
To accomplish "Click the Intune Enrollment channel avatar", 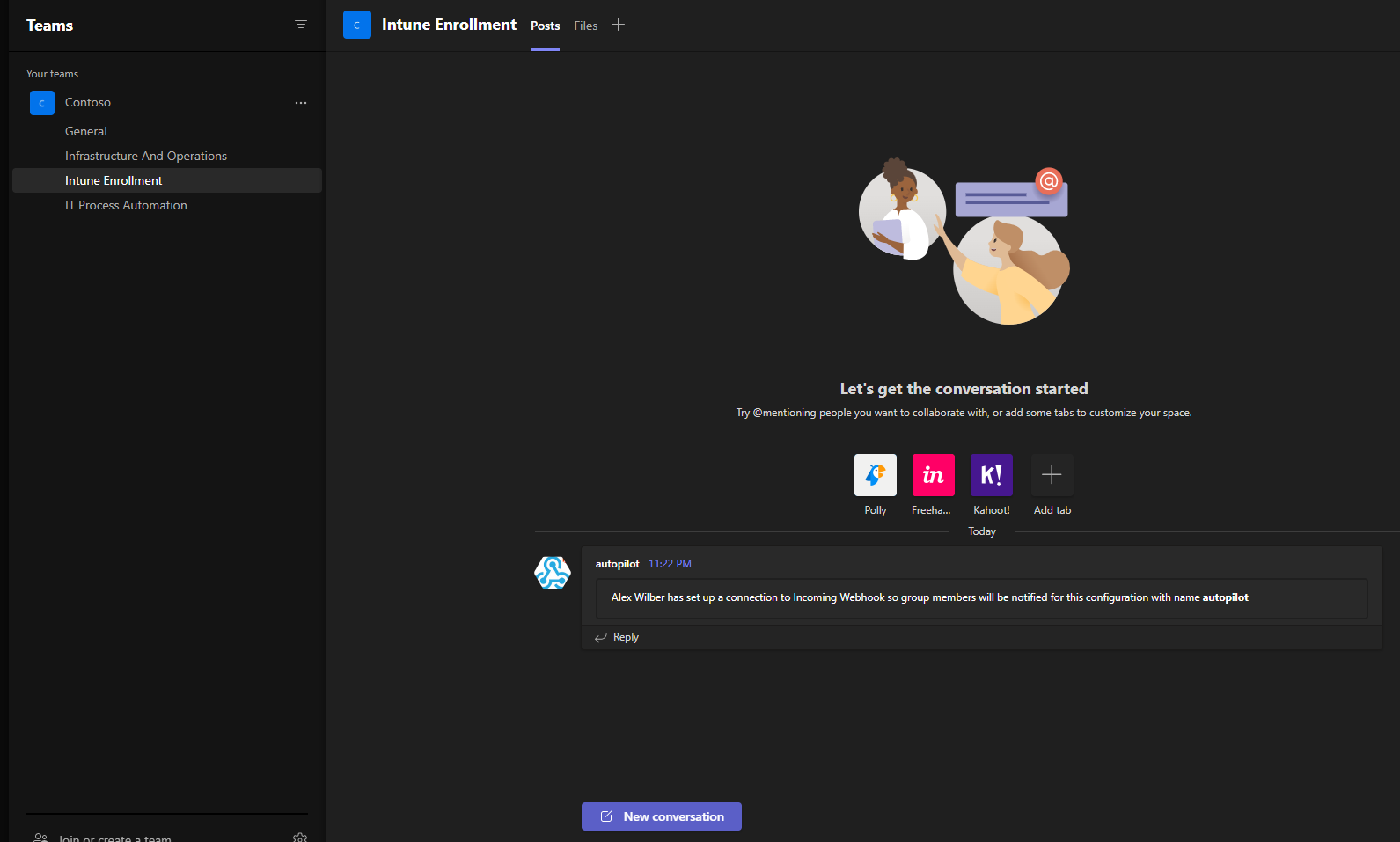I will coord(357,25).
